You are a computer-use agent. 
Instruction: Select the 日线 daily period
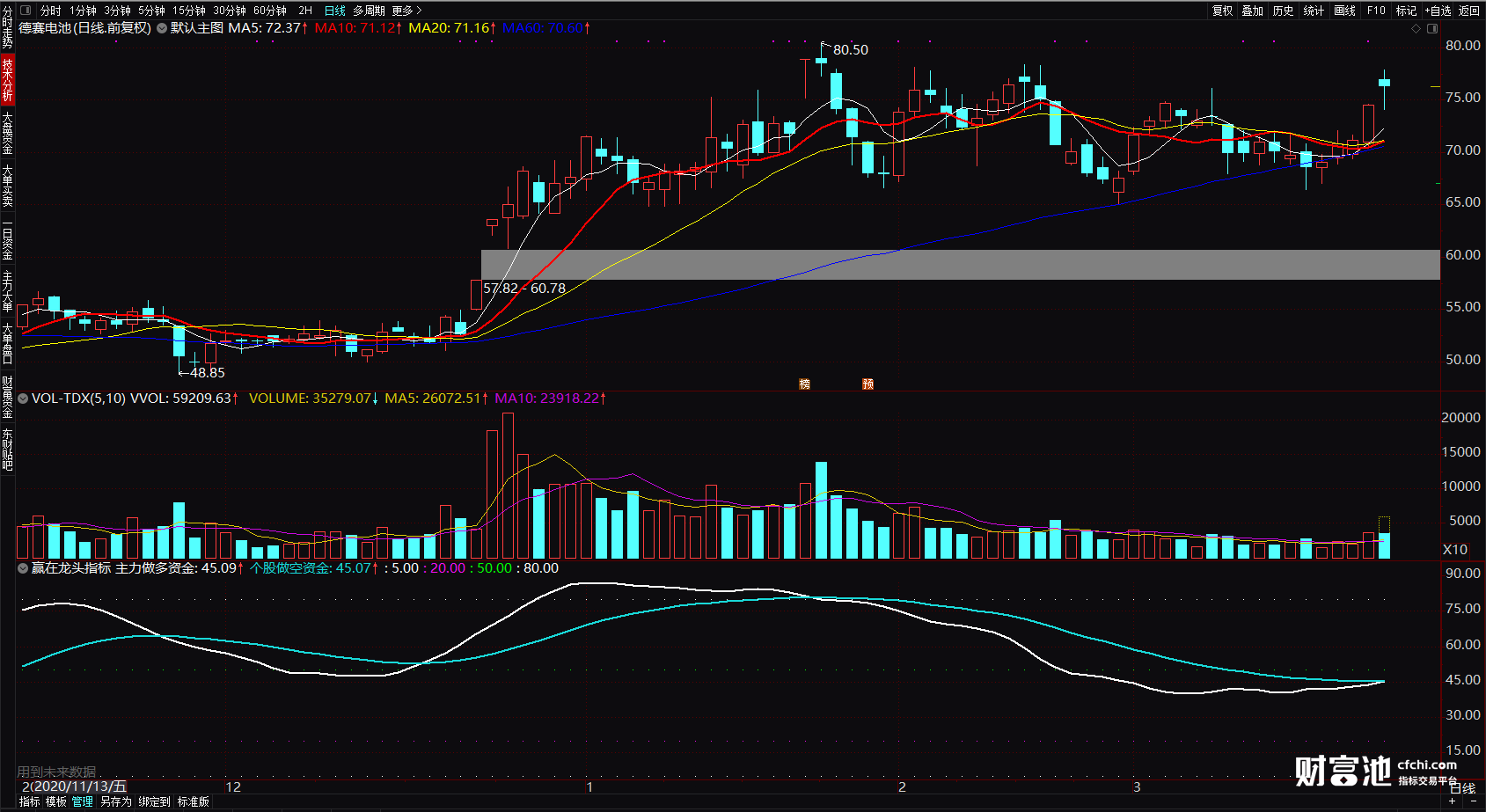pos(335,11)
